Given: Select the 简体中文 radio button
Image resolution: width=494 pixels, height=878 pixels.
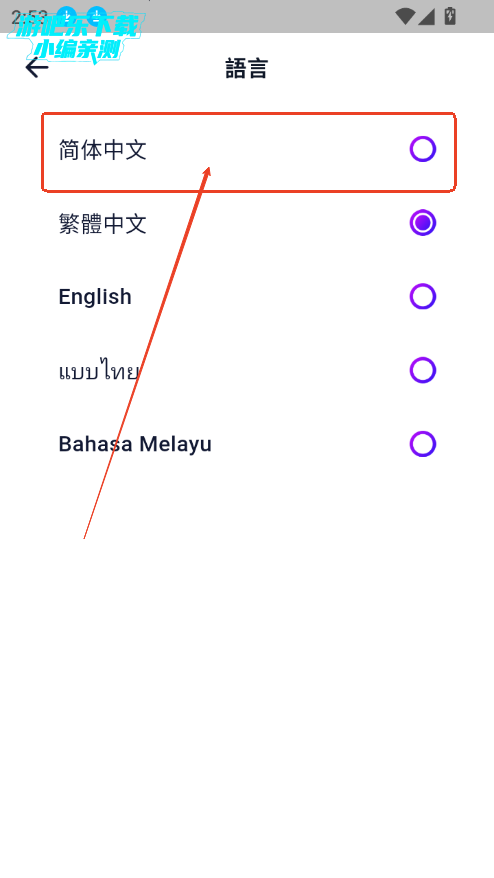Looking at the screenshot, I should point(422,149).
